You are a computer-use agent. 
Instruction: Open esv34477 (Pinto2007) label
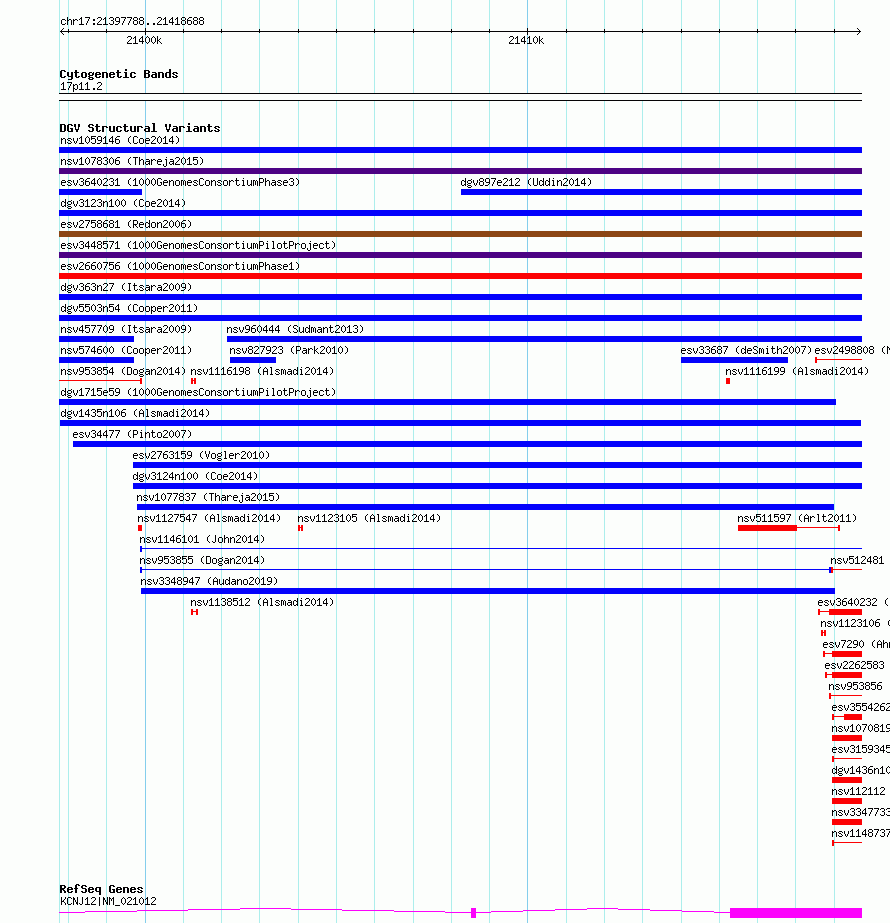pos(132,434)
